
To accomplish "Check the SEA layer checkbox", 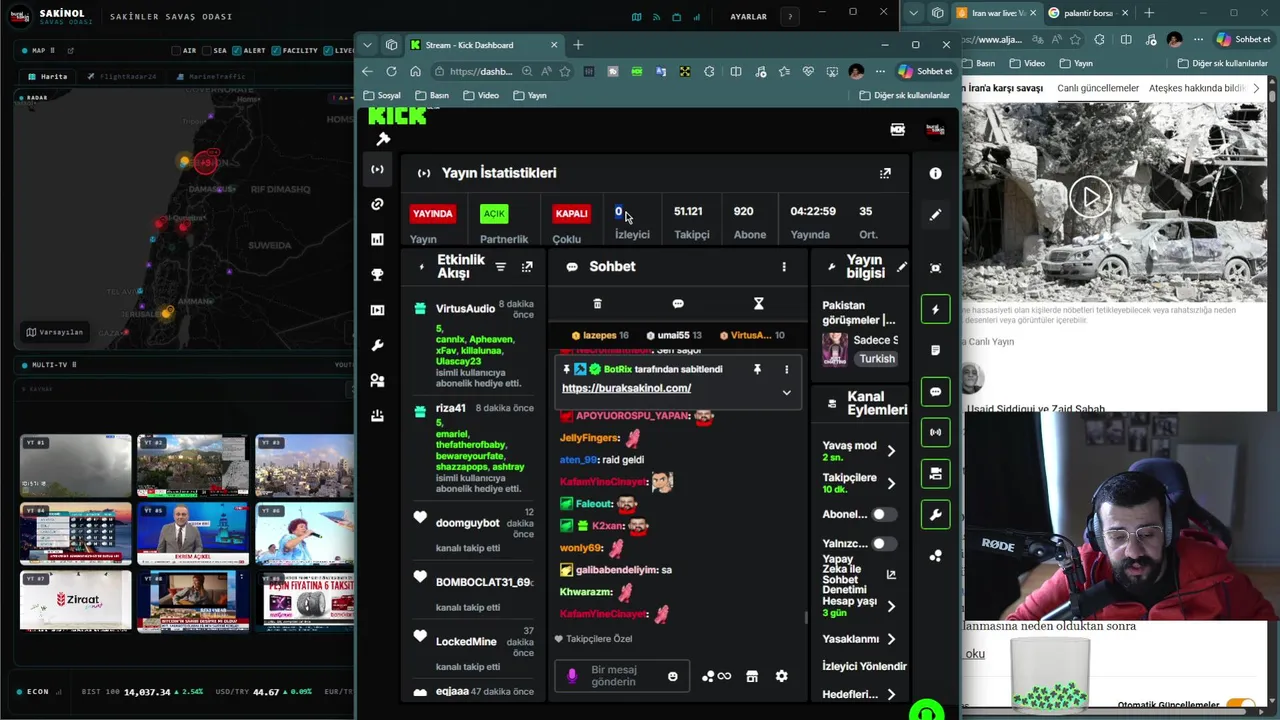I will [206, 50].
